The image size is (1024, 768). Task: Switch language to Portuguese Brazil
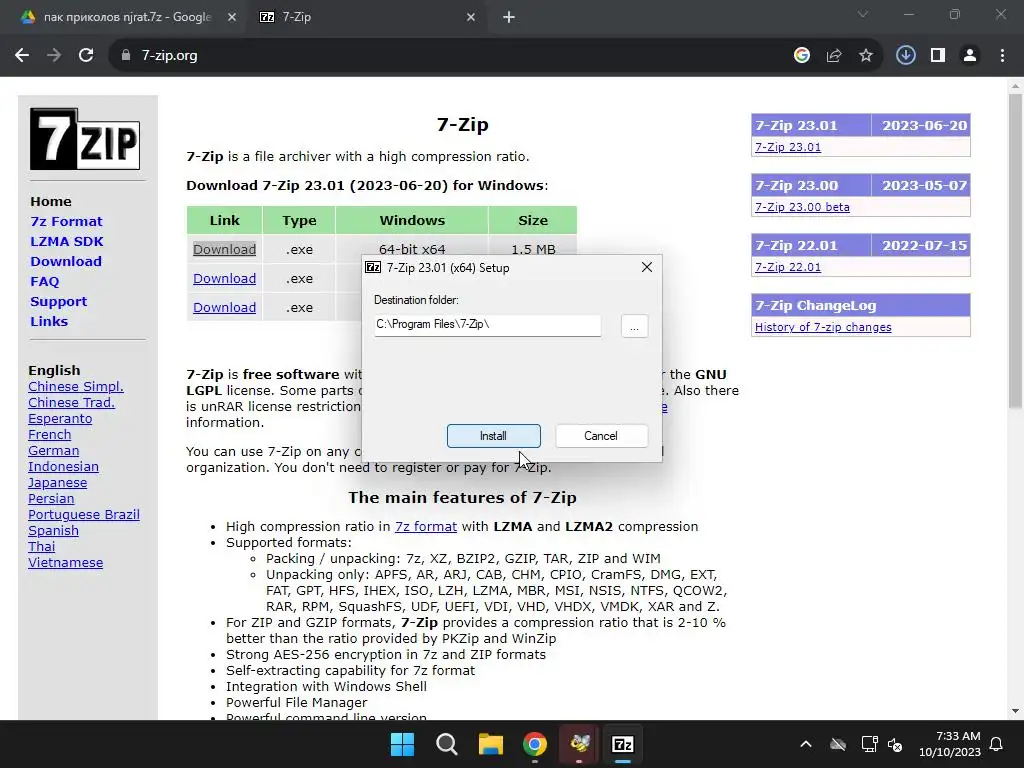(84, 515)
